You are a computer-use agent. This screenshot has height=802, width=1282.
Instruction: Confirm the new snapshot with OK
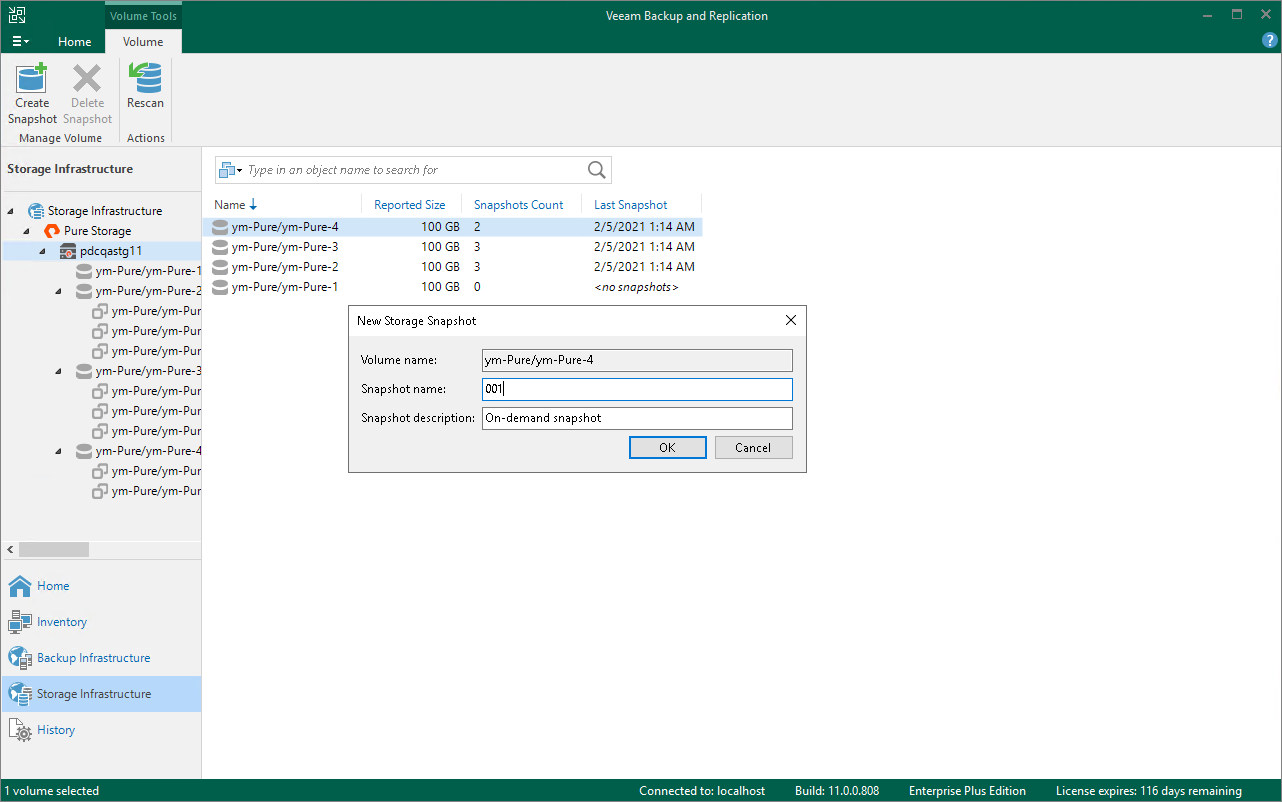(x=668, y=447)
